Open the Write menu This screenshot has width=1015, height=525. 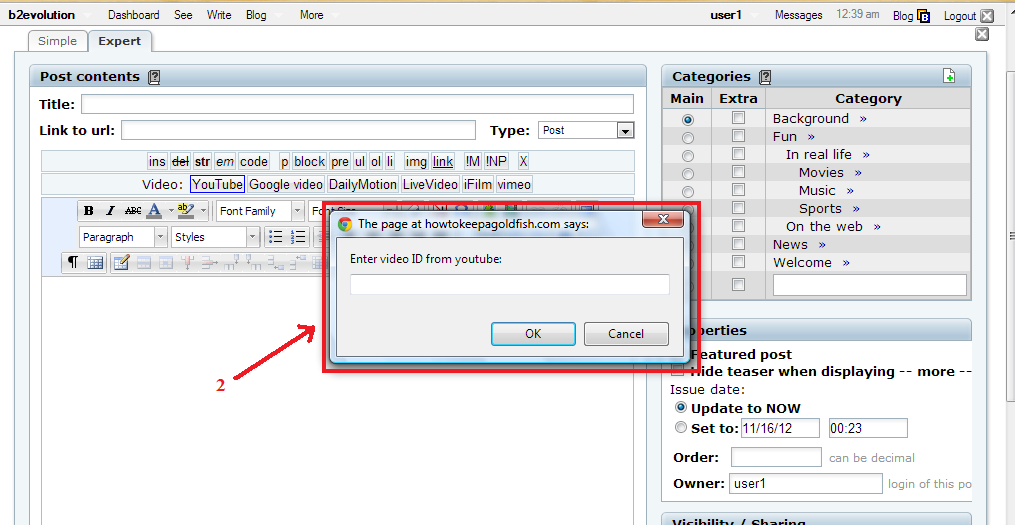pos(219,15)
